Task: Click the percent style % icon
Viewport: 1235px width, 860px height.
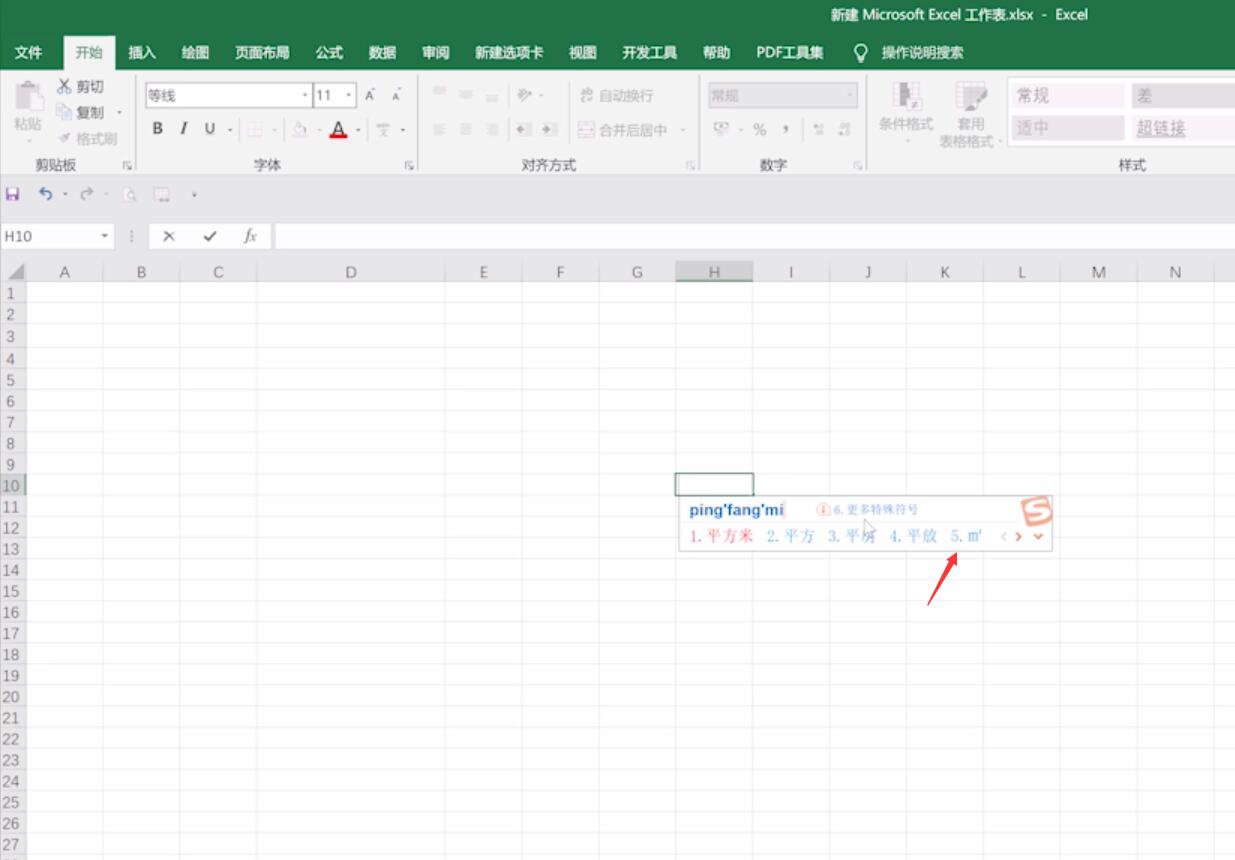Action: tap(759, 130)
